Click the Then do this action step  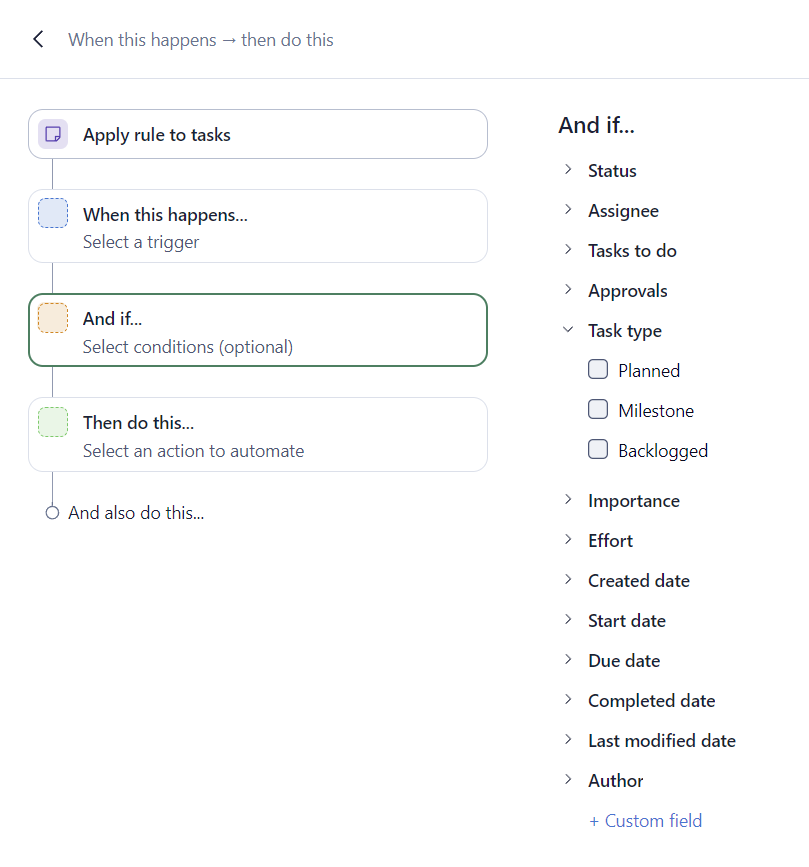pos(258,434)
